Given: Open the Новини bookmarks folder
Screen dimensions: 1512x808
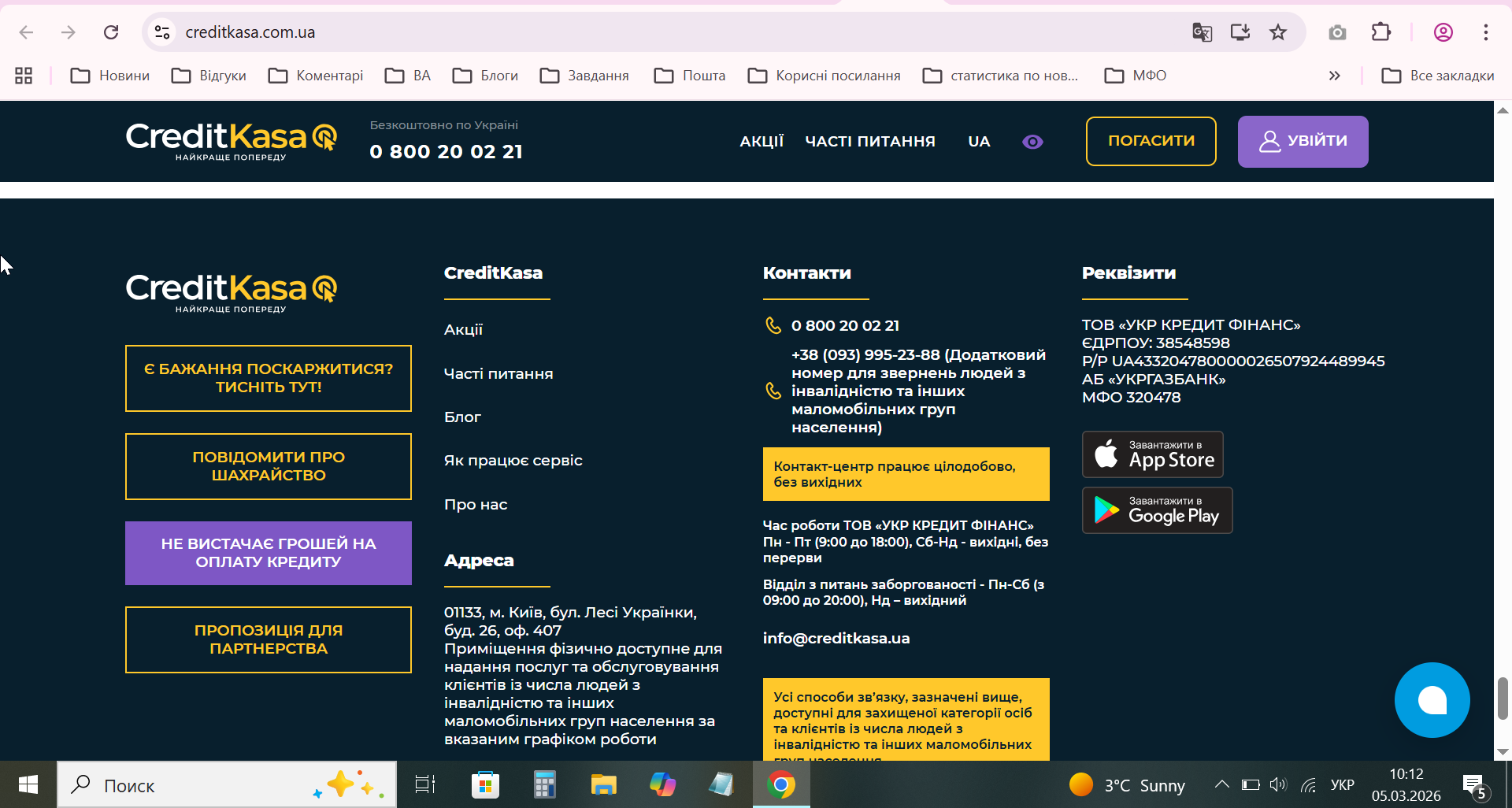Looking at the screenshot, I should pyautogui.click(x=110, y=76).
